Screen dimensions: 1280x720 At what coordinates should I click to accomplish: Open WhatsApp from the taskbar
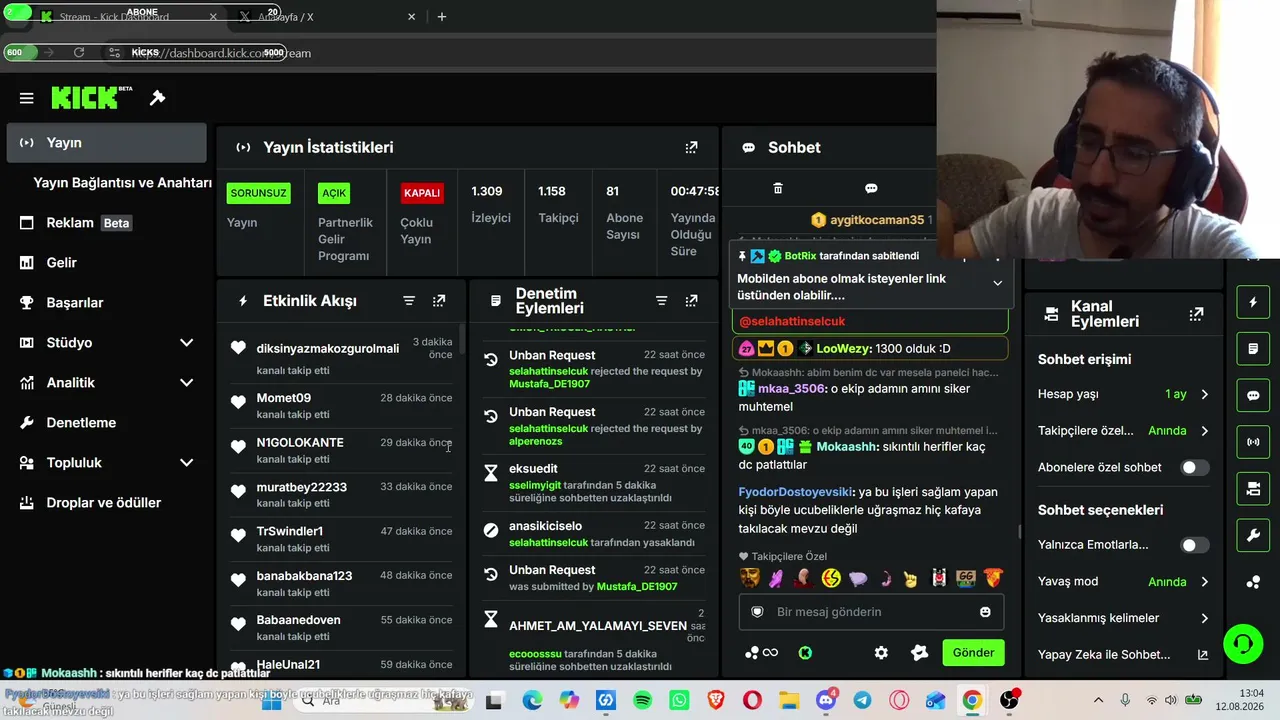[x=680, y=701]
